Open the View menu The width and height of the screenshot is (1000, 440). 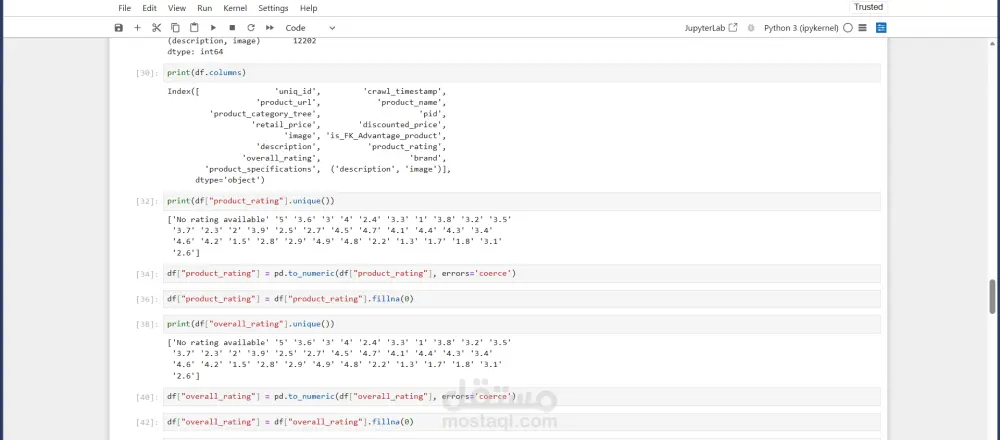[x=177, y=8]
